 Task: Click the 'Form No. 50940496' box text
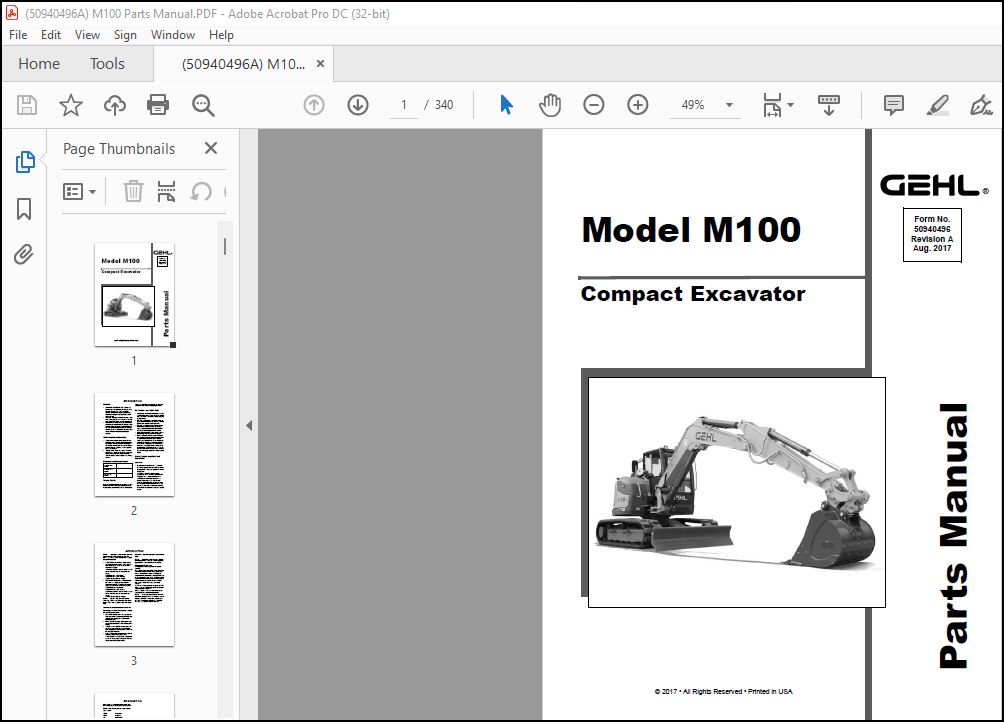click(932, 234)
